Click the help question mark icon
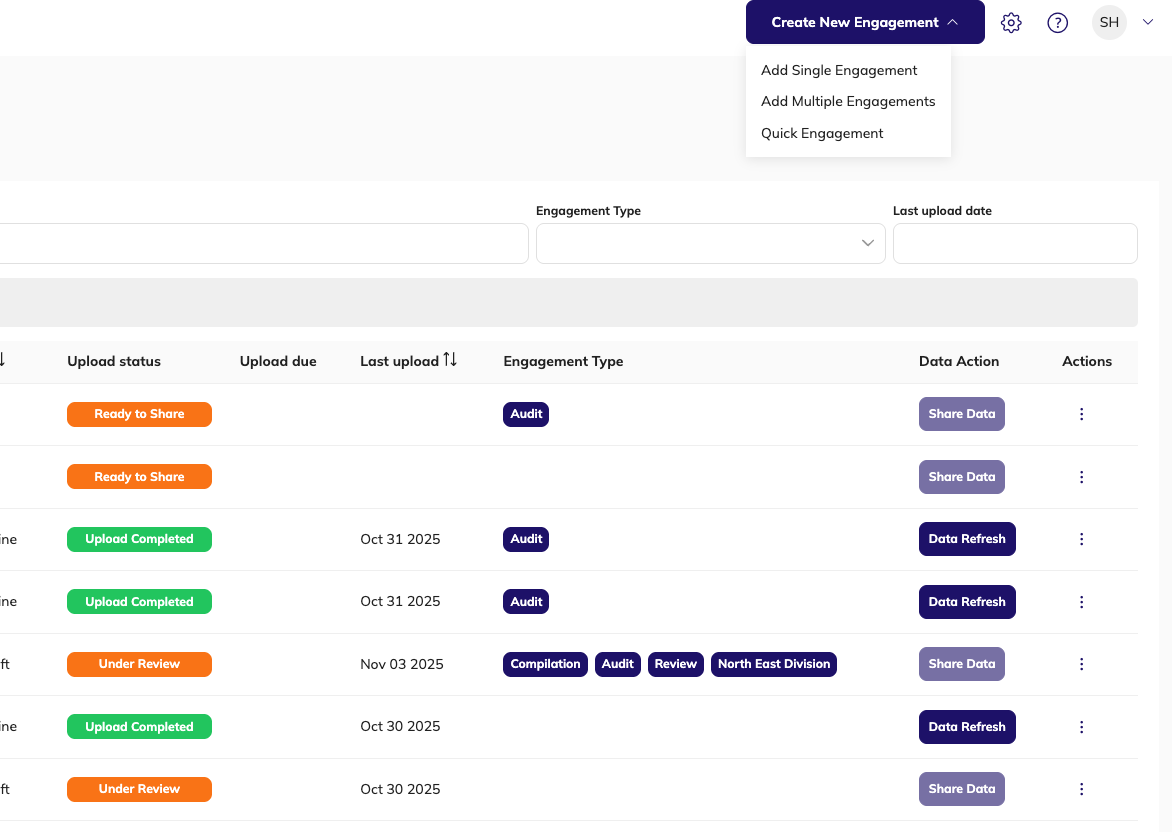The width and height of the screenshot is (1172, 832). point(1057,23)
